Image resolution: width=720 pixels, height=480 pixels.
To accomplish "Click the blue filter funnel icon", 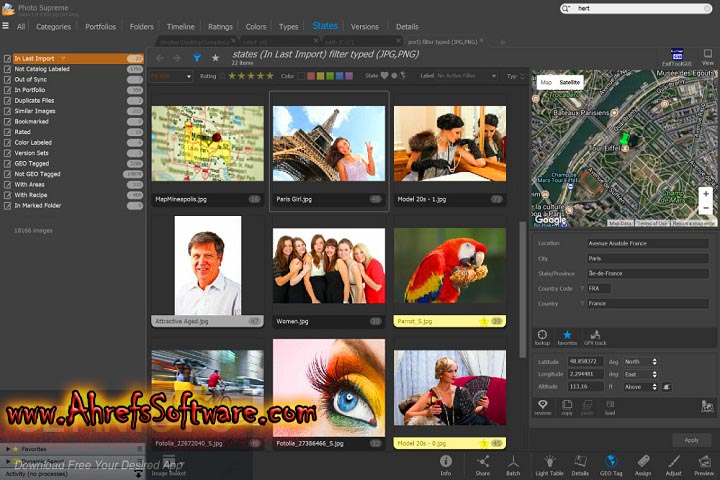I will (x=197, y=58).
